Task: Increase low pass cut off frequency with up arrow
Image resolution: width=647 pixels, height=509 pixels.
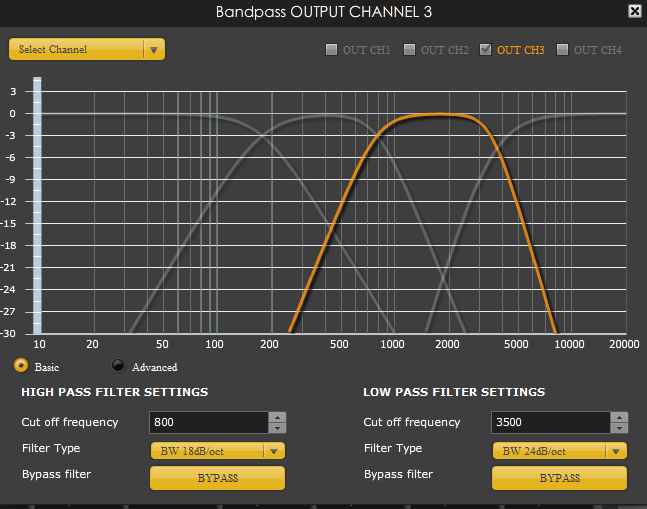Action: (x=619, y=417)
